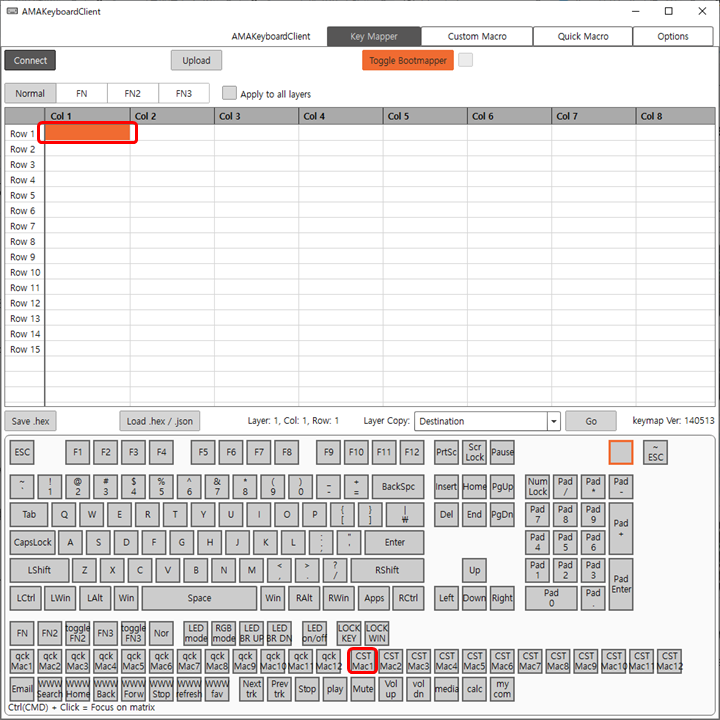Select the BackSpc key
Image resolution: width=720 pixels, height=720 pixels.
[x=398, y=487]
